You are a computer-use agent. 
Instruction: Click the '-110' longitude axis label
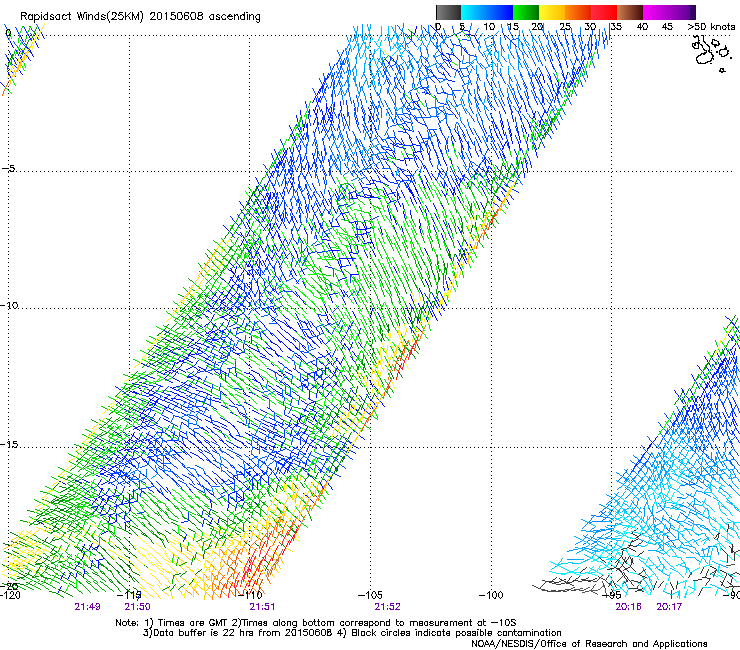point(251,595)
